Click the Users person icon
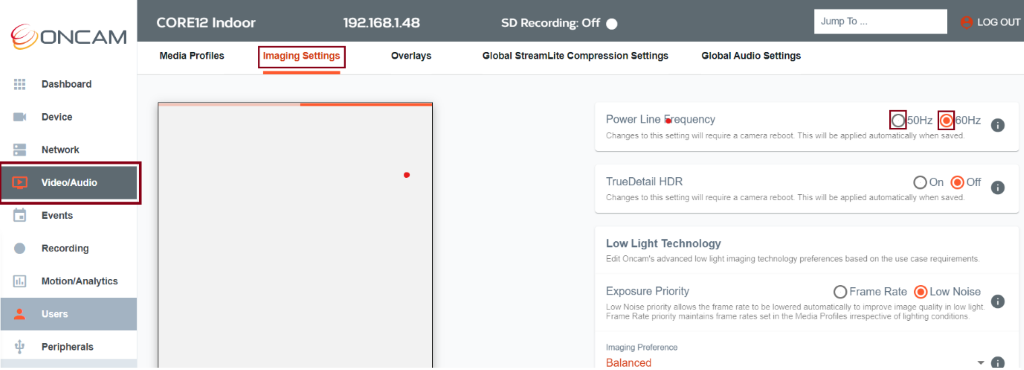Viewport: 1024px width, 370px height. click(x=20, y=314)
